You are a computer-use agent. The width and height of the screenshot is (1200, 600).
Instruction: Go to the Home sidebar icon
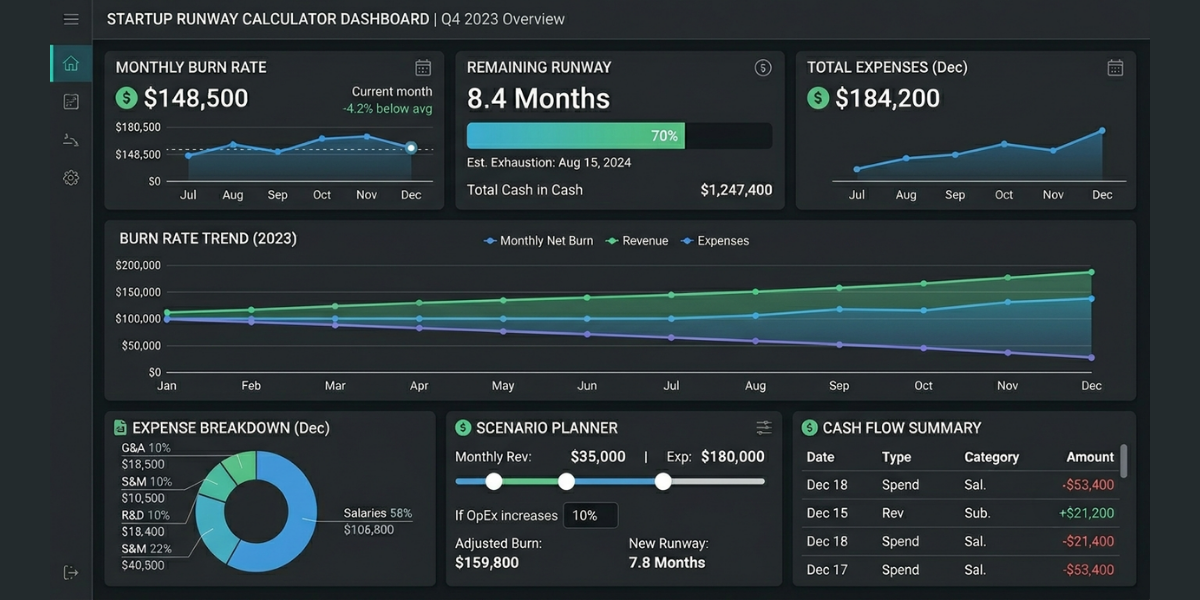coord(70,63)
